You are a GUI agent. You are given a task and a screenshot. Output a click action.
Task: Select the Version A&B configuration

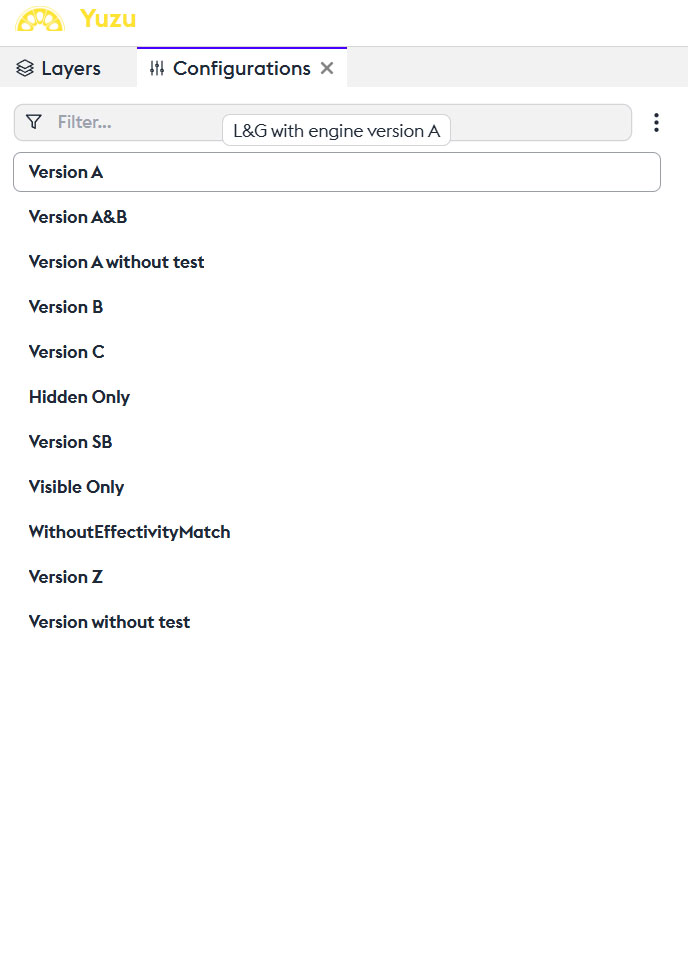(x=78, y=217)
